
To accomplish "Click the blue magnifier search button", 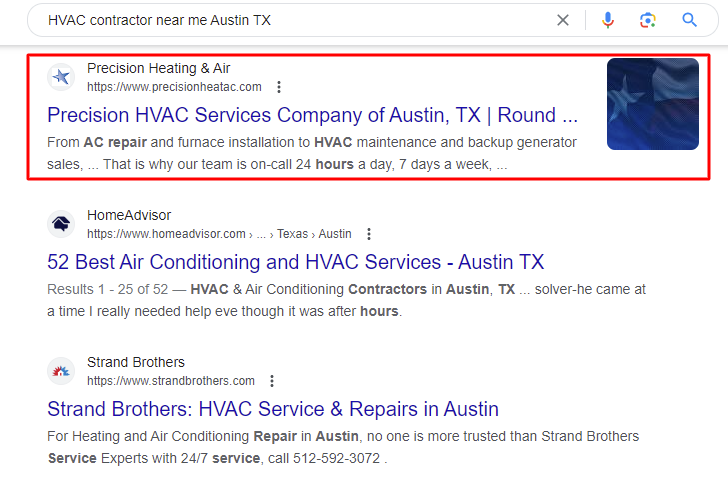I will coord(689,20).
